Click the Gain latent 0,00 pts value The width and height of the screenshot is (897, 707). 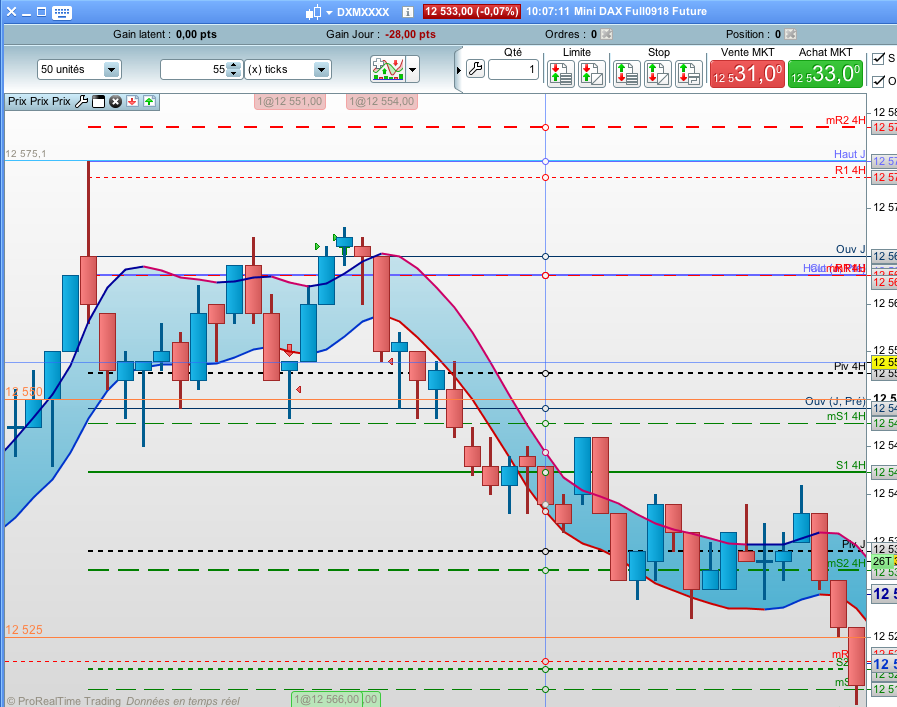196,34
